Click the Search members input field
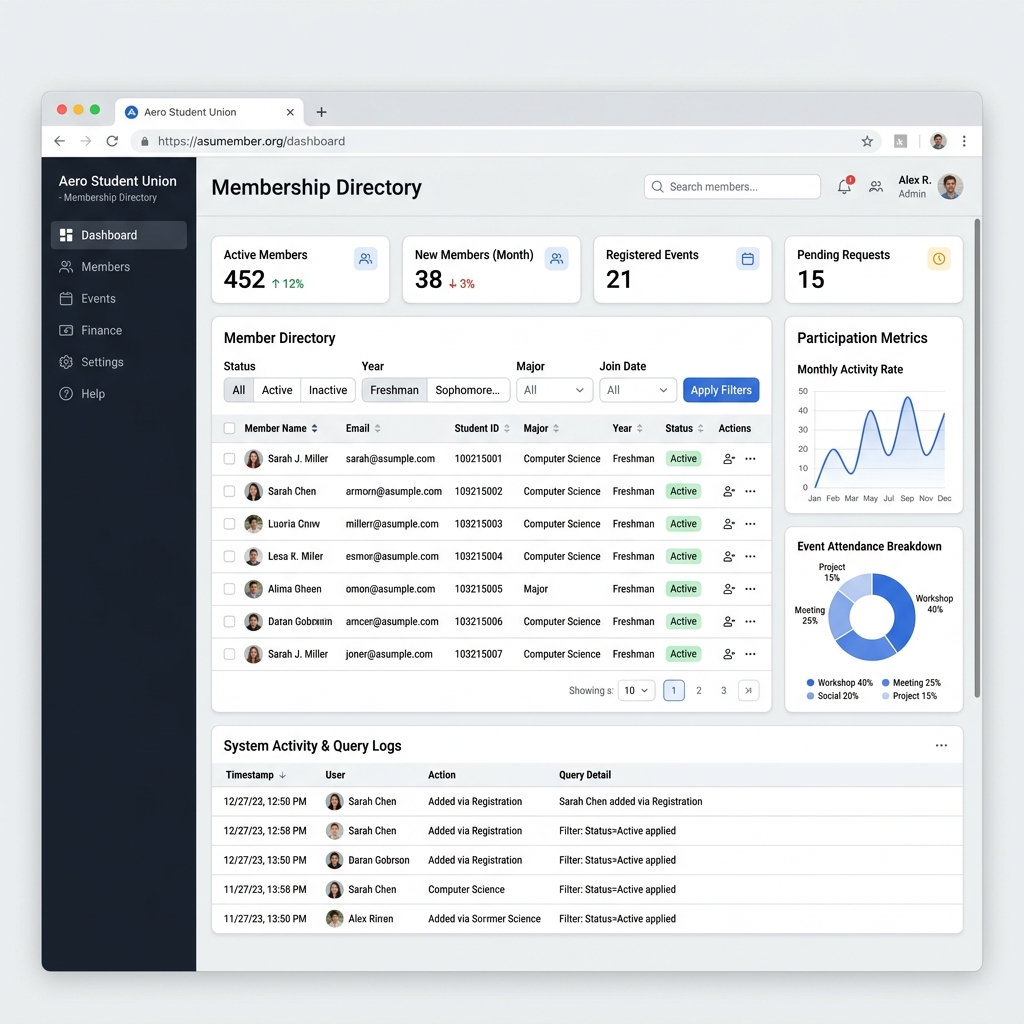Image resolution: width=1024 pixels, height=1024 pixels. (732, 187)
